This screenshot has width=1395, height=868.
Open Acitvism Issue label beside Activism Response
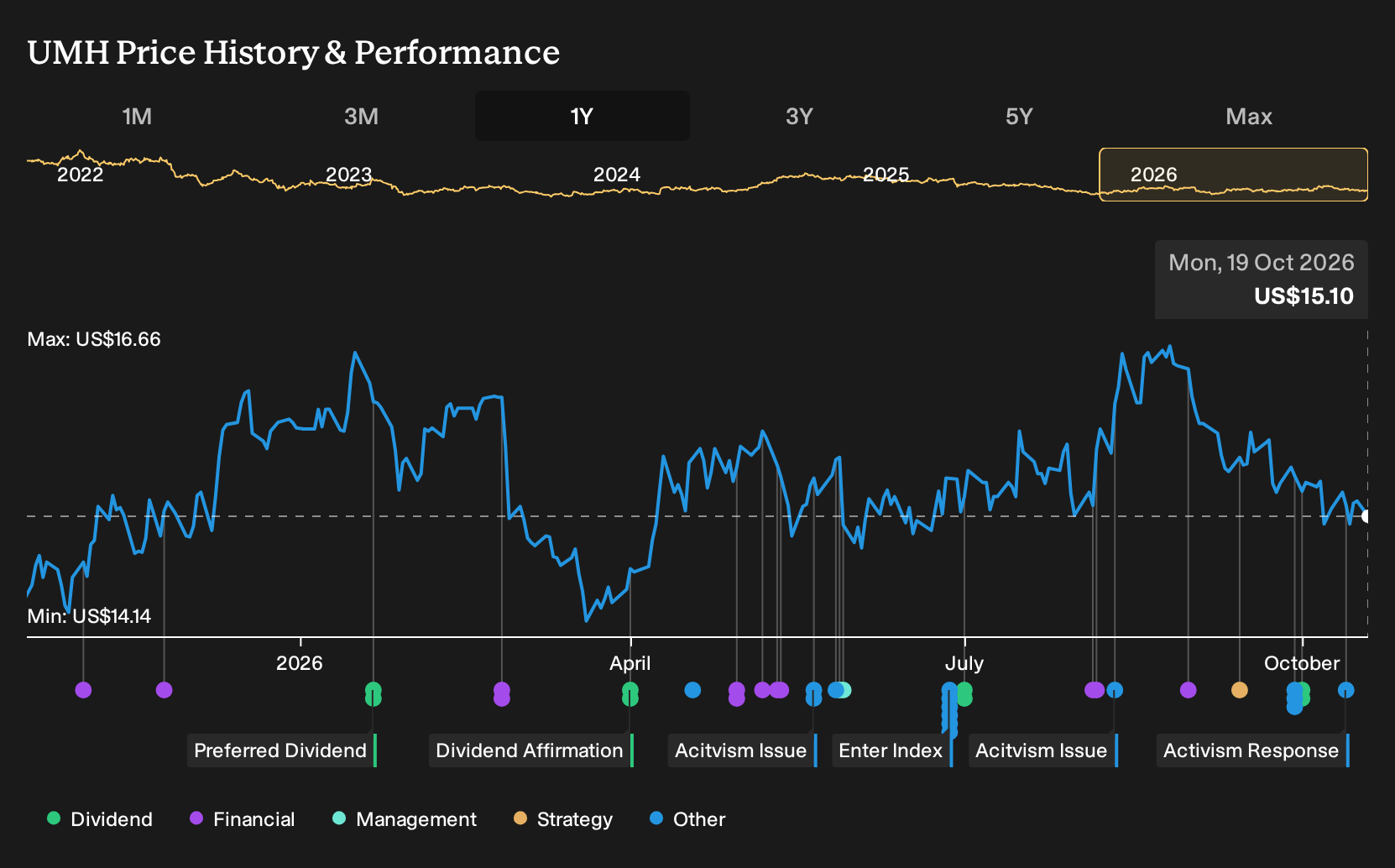point(1042,750)
